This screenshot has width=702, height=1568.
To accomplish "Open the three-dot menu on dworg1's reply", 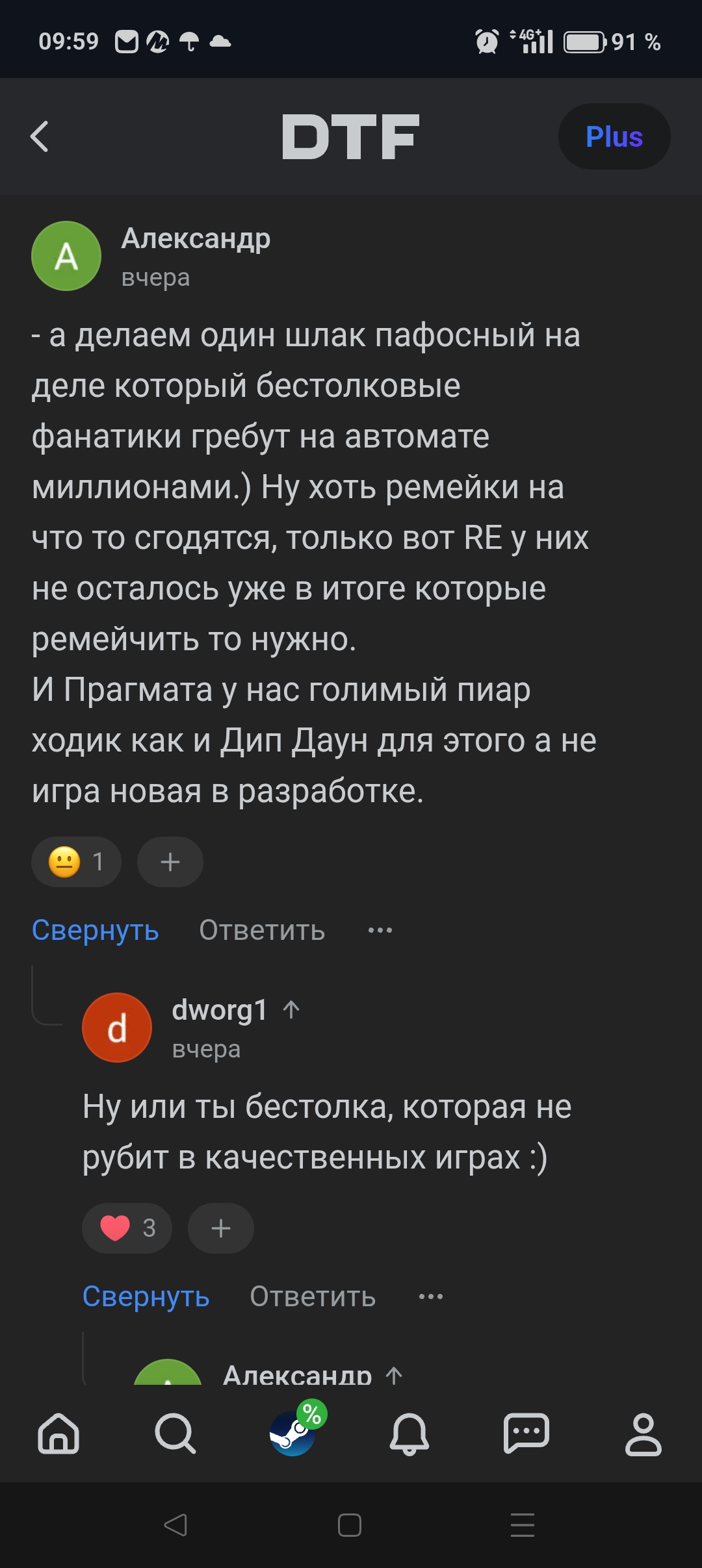I will click(431, 1296).
